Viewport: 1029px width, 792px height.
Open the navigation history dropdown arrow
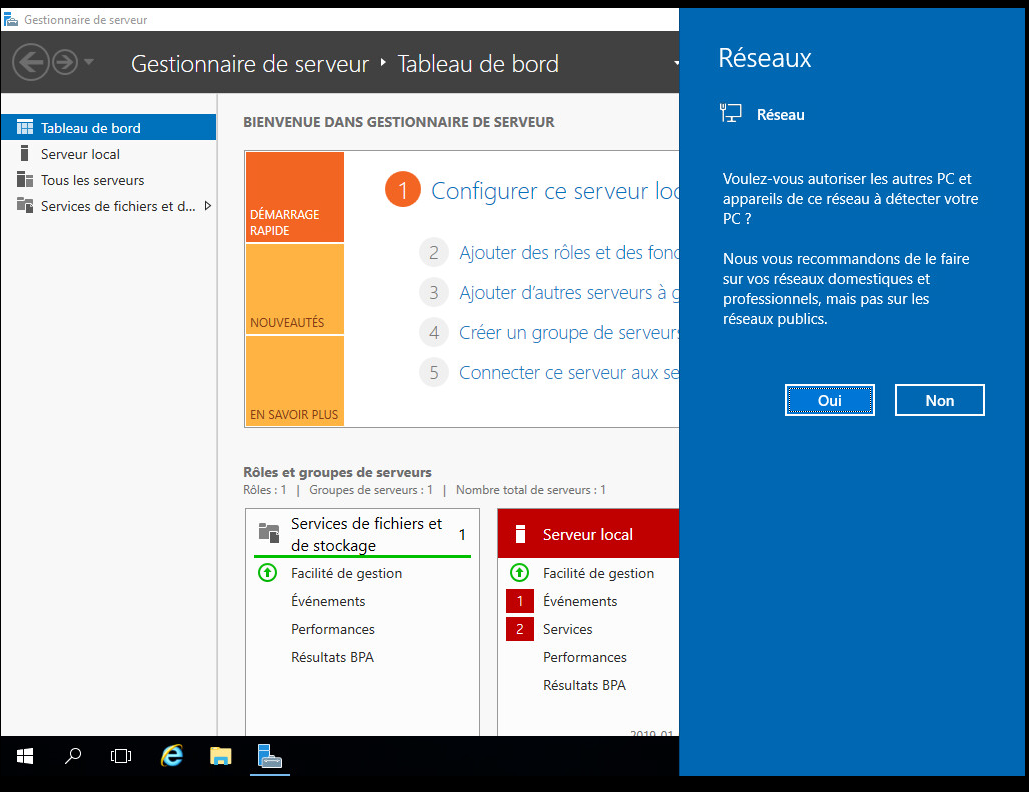coord(89,63)
